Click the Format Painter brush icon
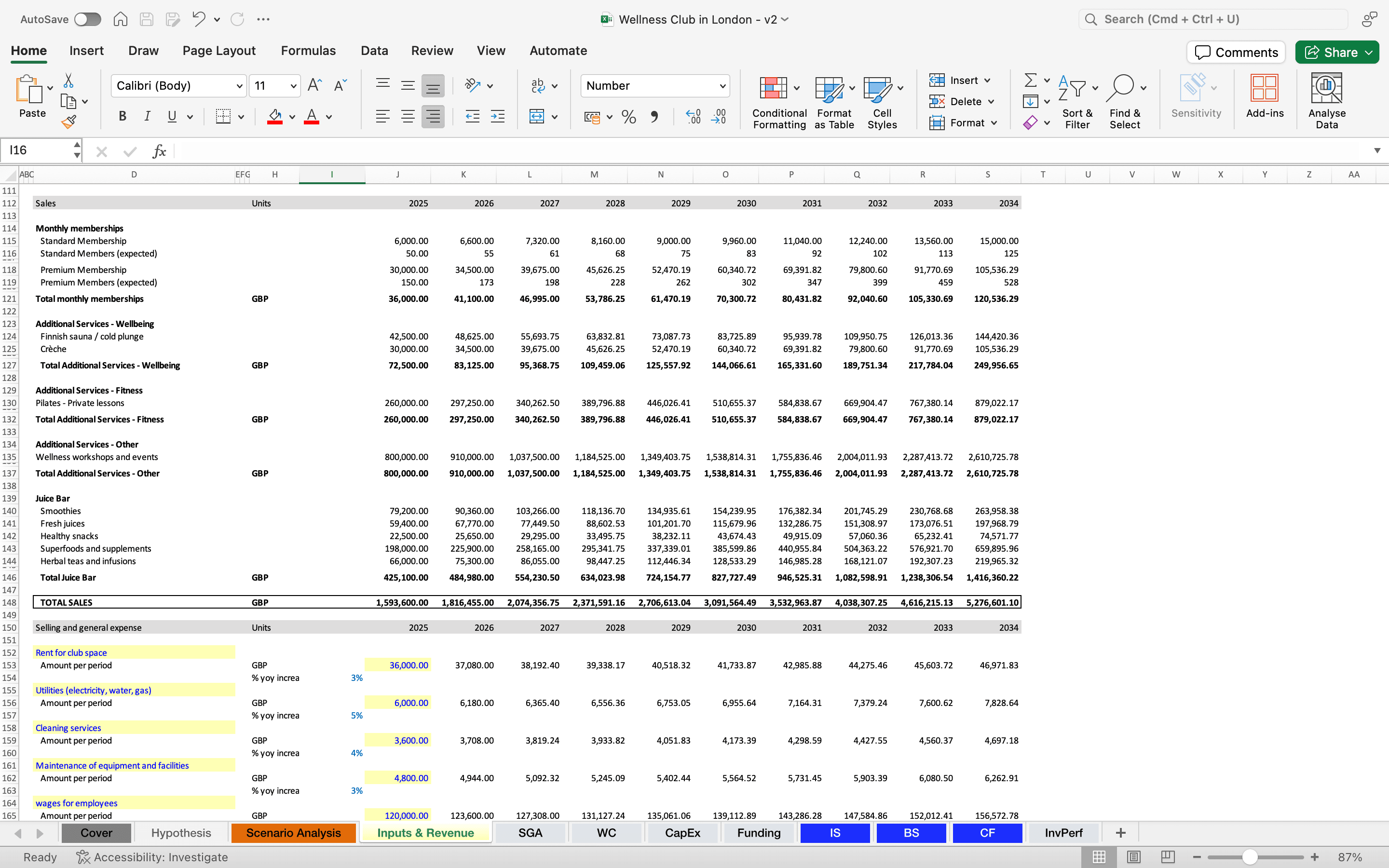This screenshot has width=1389, height=868. (68, 122)
